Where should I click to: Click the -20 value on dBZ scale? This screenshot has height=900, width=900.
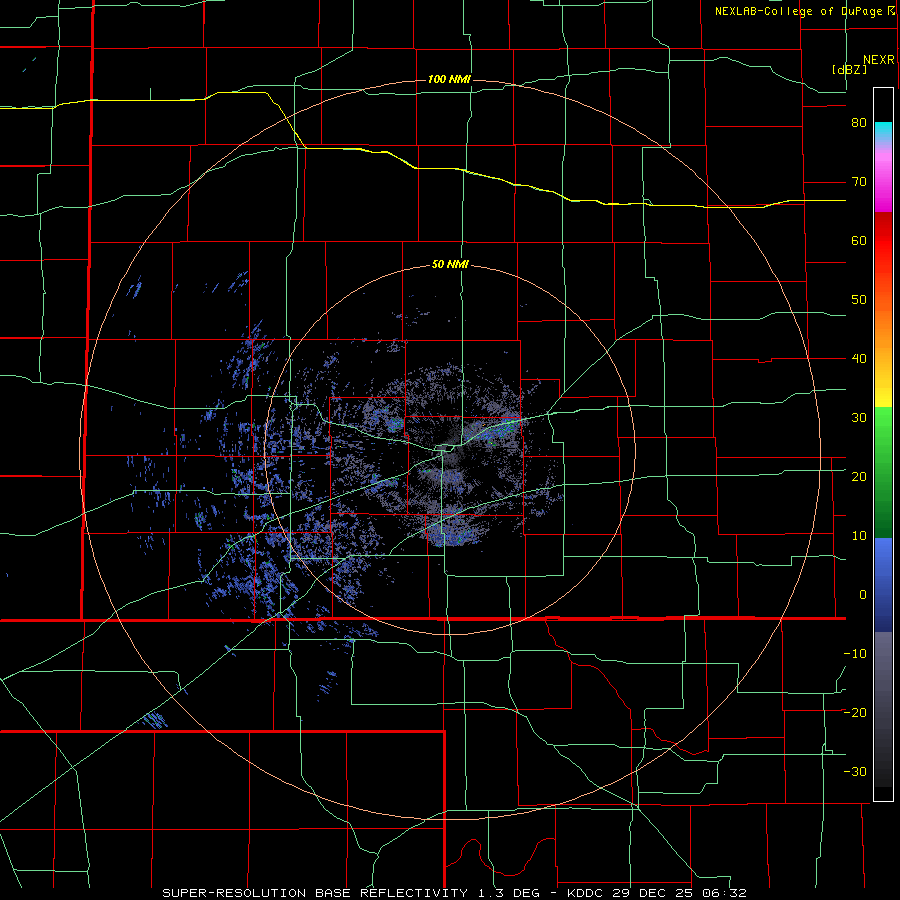click(x=855, y=712)
